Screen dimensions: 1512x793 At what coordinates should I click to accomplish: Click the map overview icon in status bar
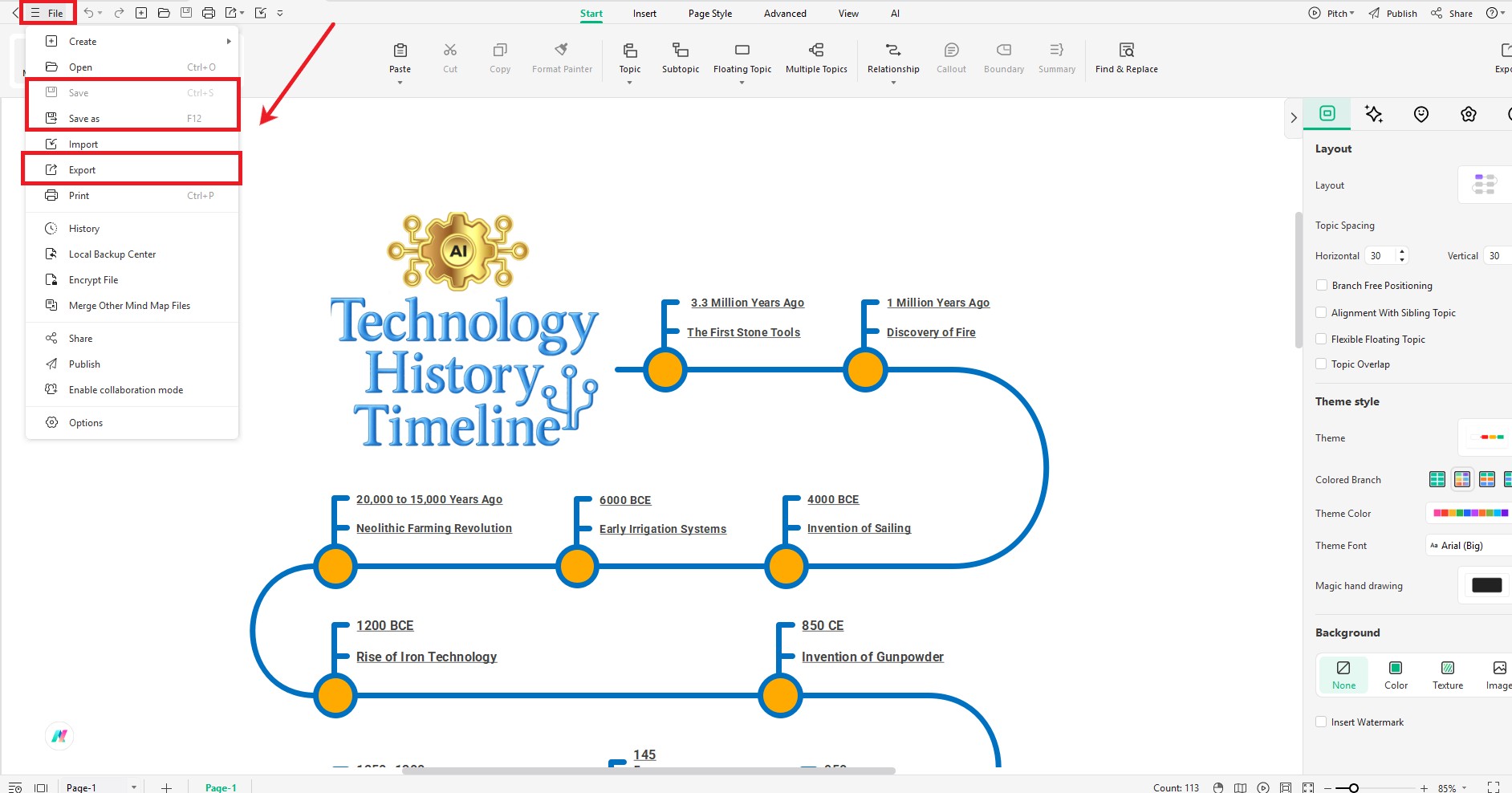tap(1240, 787)
